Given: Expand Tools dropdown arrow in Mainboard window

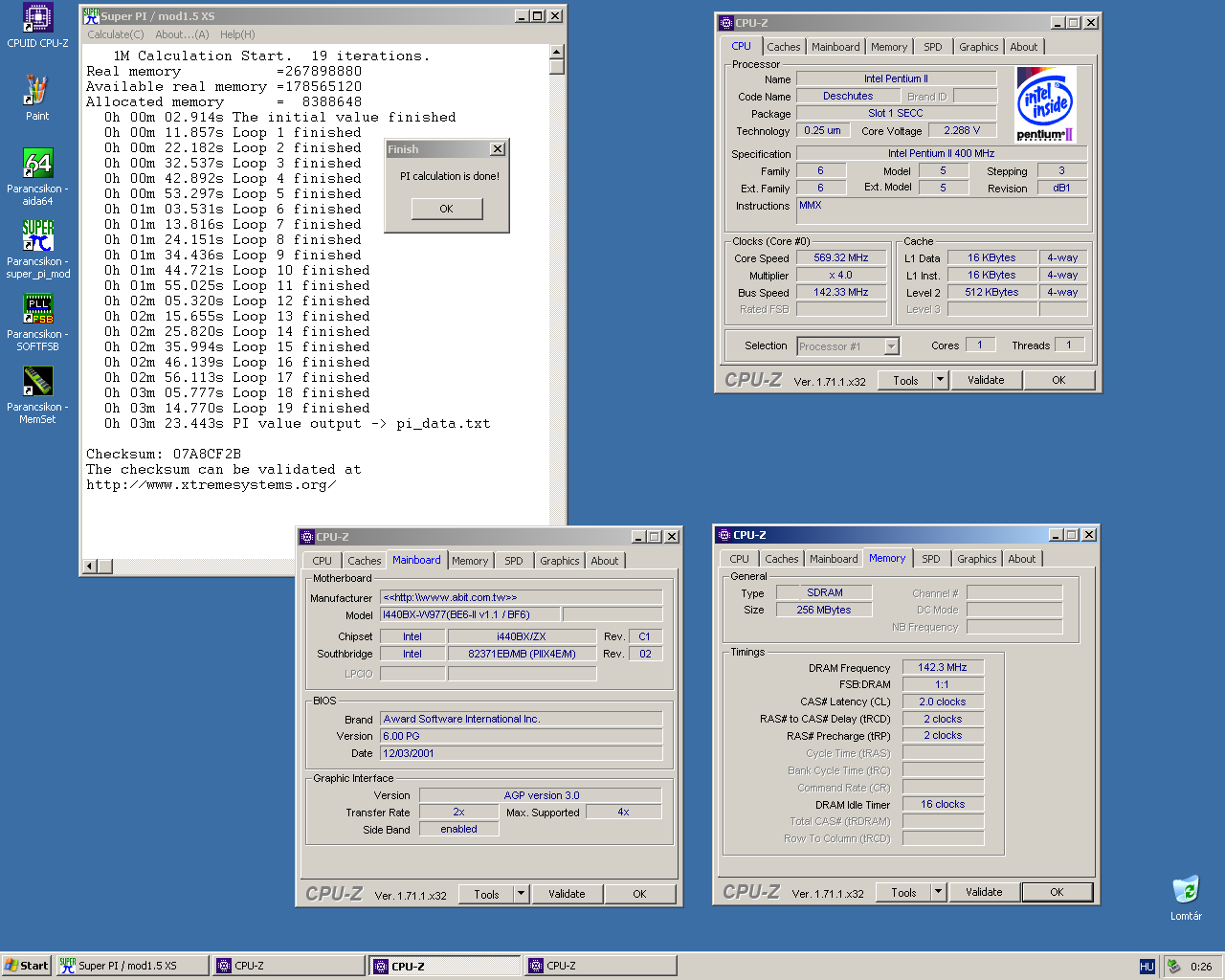Looking at the screenshot, I should pos(521,894).
